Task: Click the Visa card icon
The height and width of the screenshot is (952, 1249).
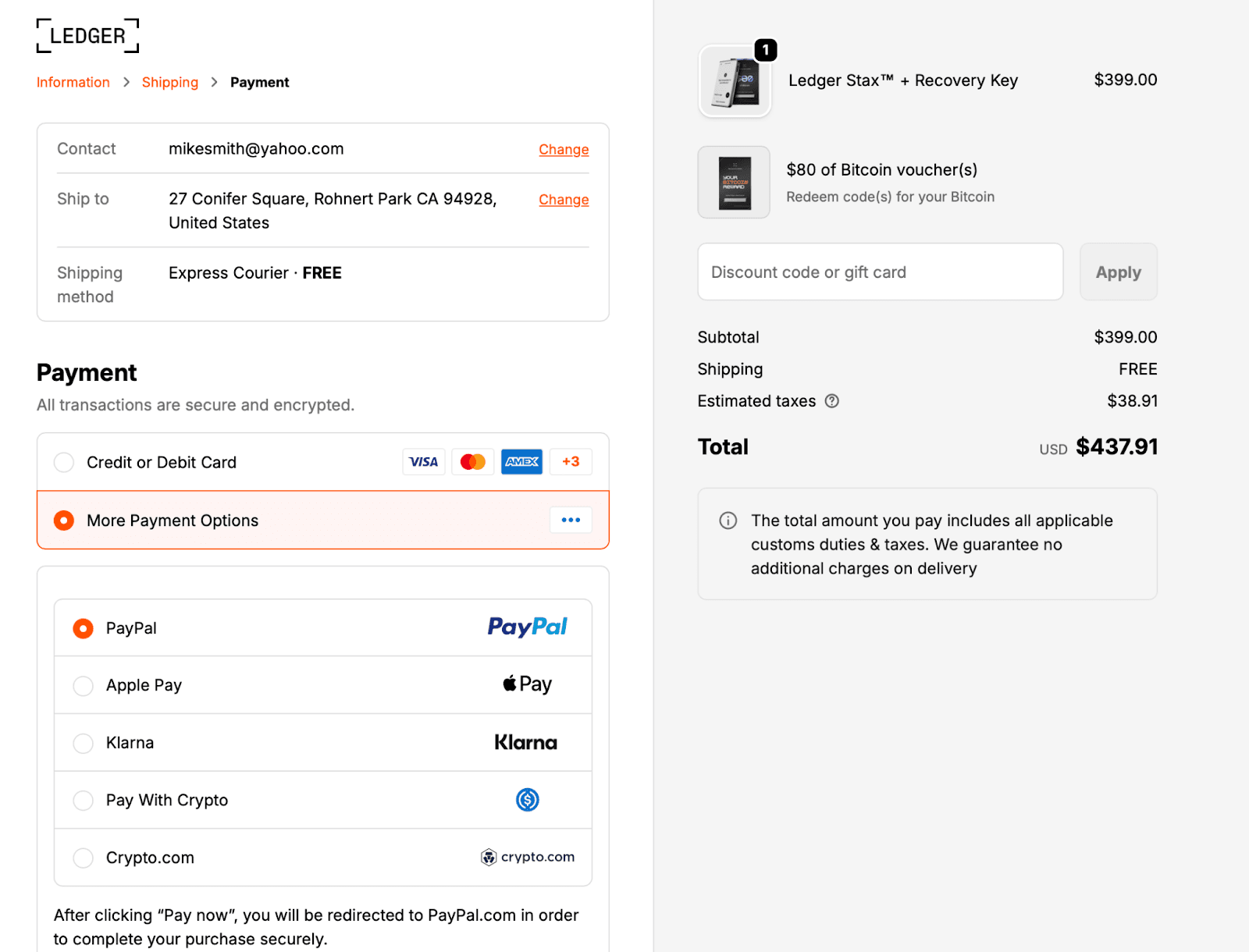Action: pyautogui.click(x=424, y=462)
